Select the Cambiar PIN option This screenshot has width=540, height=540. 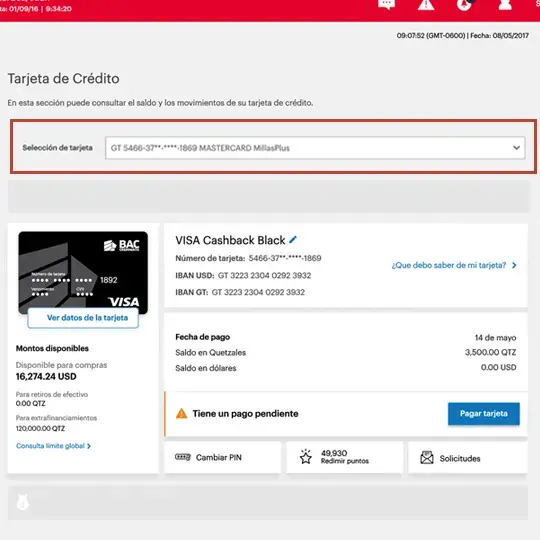coord(222,457)
